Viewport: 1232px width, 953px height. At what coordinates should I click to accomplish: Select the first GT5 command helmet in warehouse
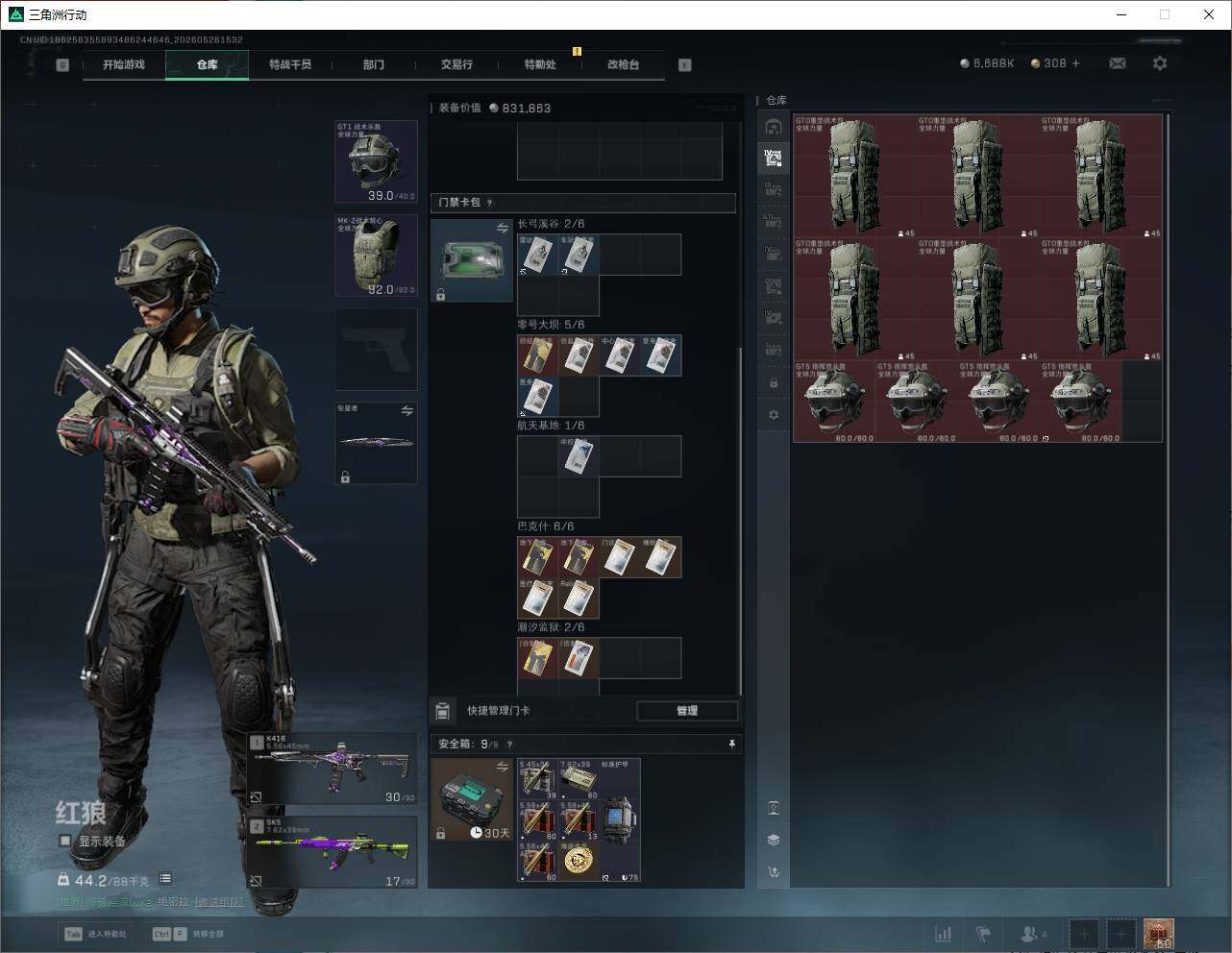click(834, 402)
